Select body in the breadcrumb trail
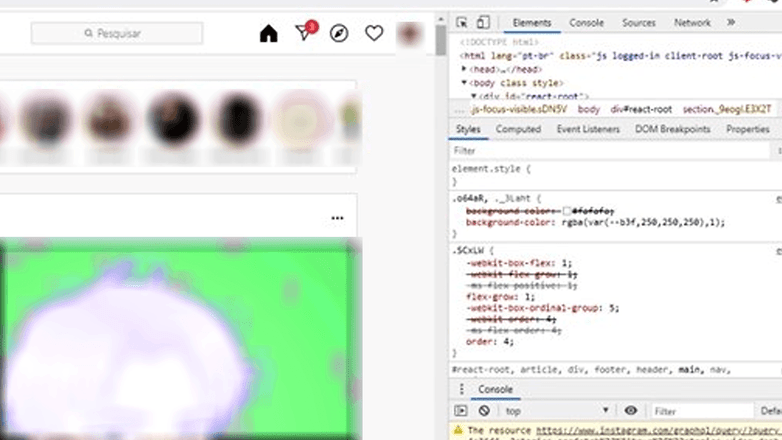Viewport: 782px width, 440px height. (588, 109)
